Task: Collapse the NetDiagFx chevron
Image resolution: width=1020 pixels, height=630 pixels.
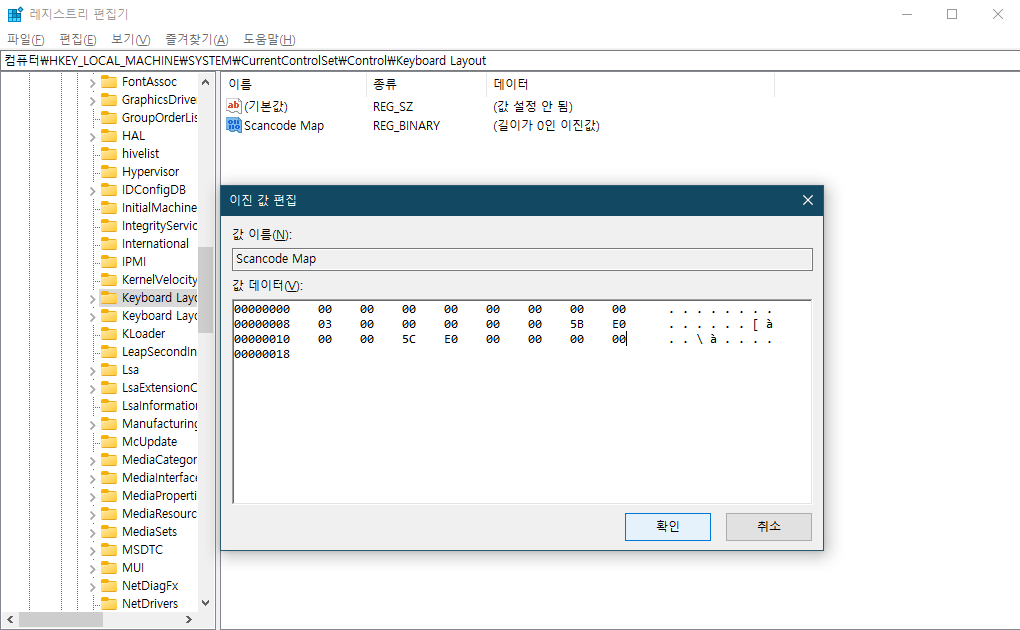Action: [x=91, y=585]
